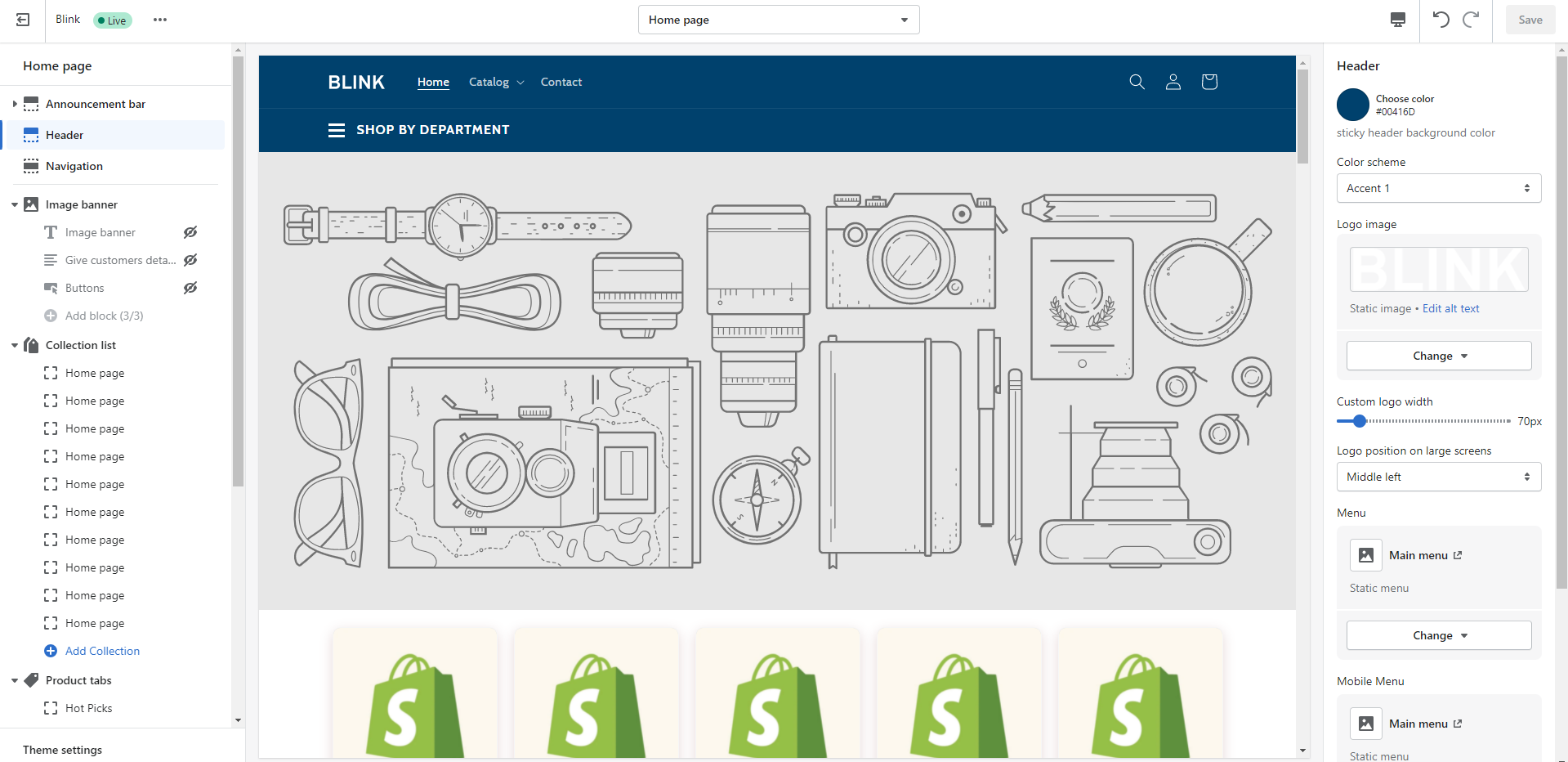Click the sticky header background color swatch
This screenshot has width=1568, height=762.
1353,105
